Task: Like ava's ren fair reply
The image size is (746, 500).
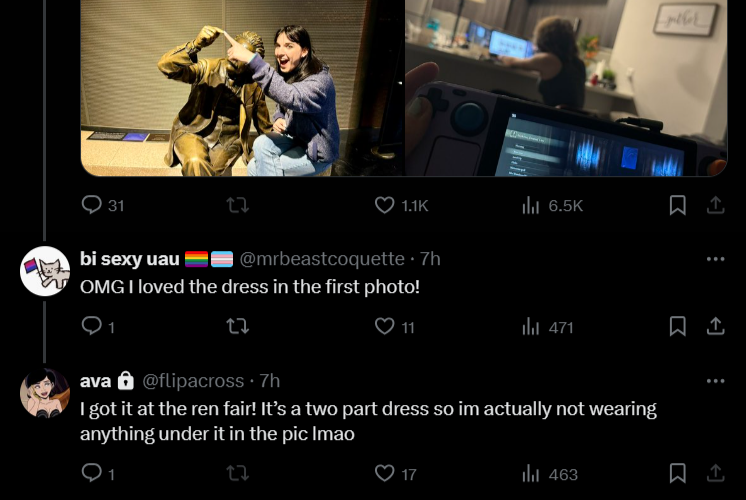Action: click(x=395, y=474)
